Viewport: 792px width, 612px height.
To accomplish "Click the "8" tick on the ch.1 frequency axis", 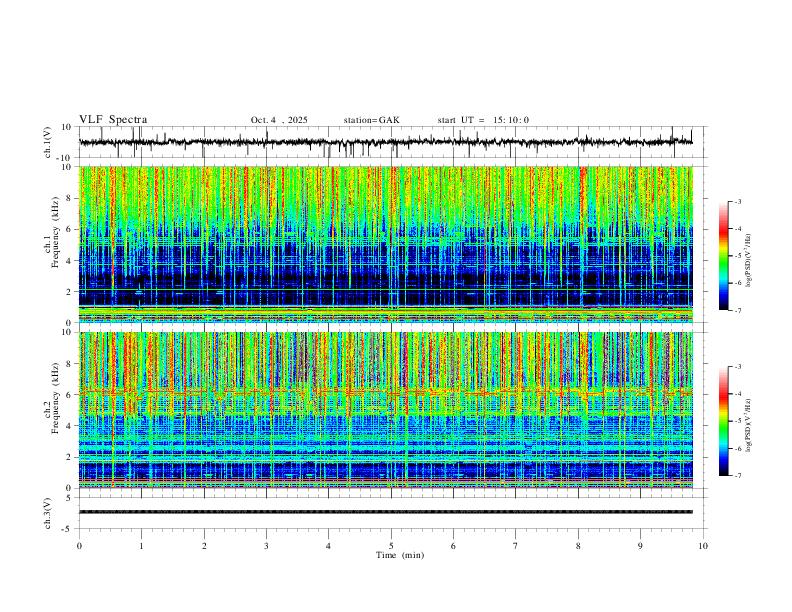I will pyautogui.click(x=69, y=198).
